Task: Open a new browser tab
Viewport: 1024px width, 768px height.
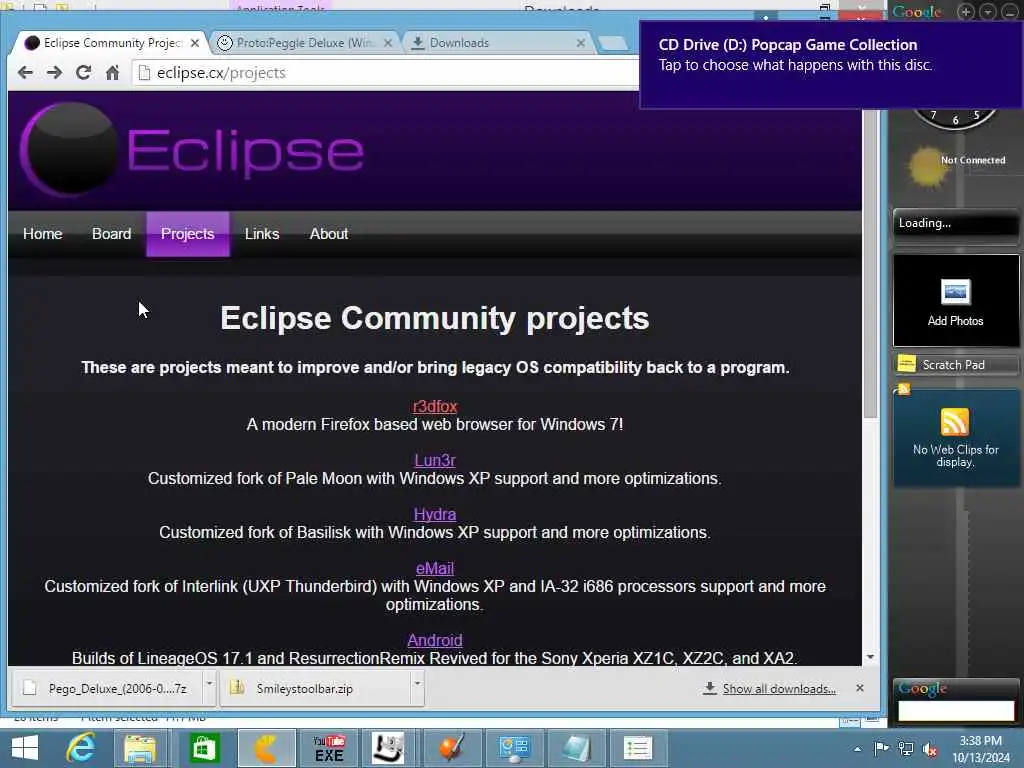Action: click(613, 43)
